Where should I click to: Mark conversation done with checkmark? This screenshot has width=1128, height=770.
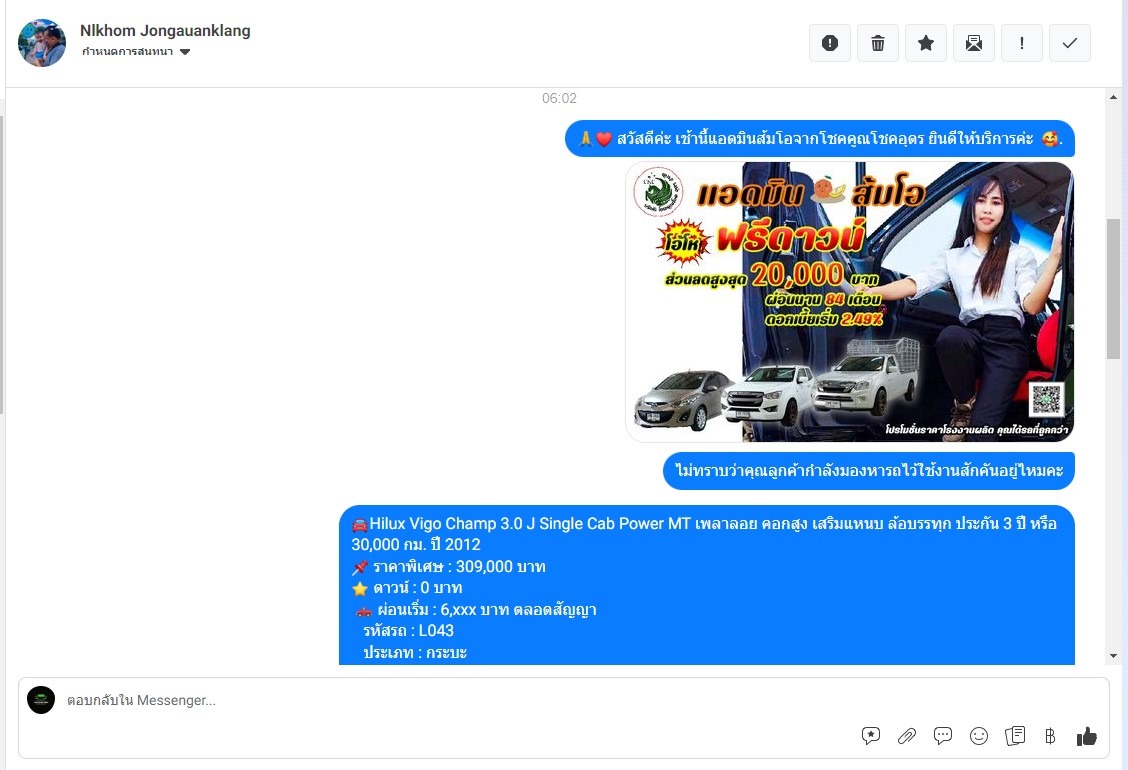point(1070,43)
